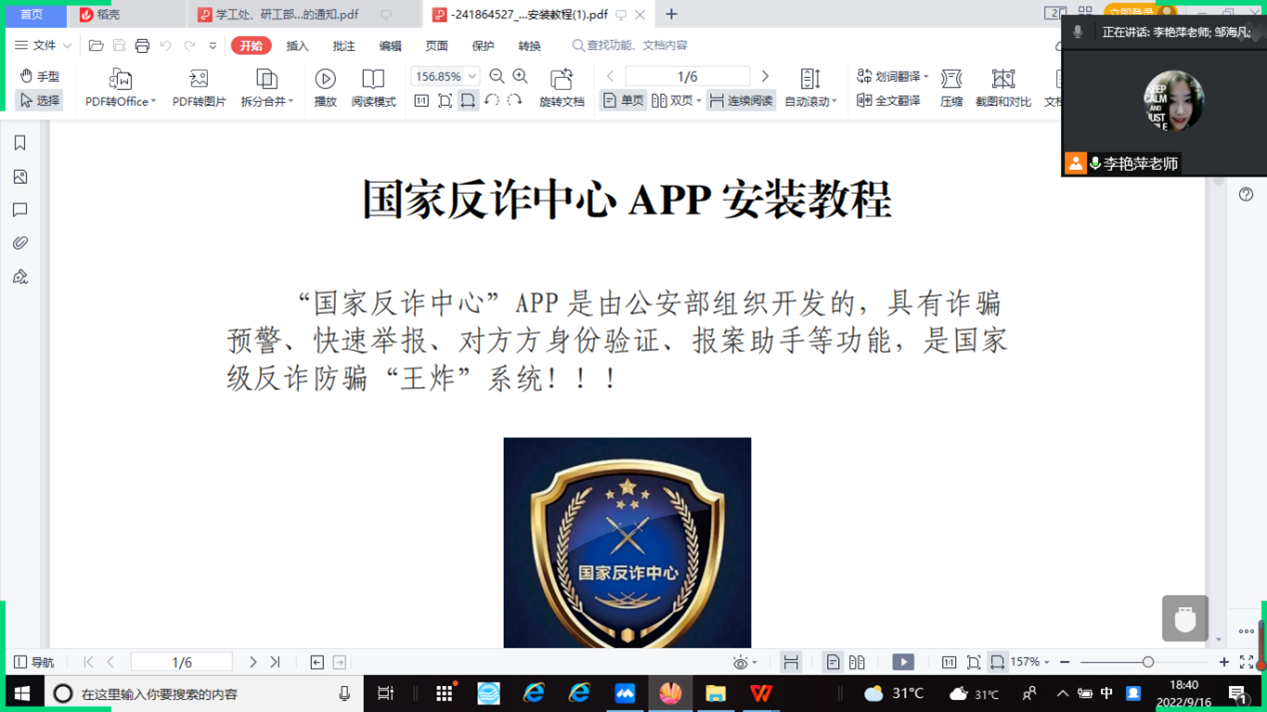The width and height of the screenshot is (1267, 712).
Task: Adjust the zoom slider handle
Action: coord(1148,662)
